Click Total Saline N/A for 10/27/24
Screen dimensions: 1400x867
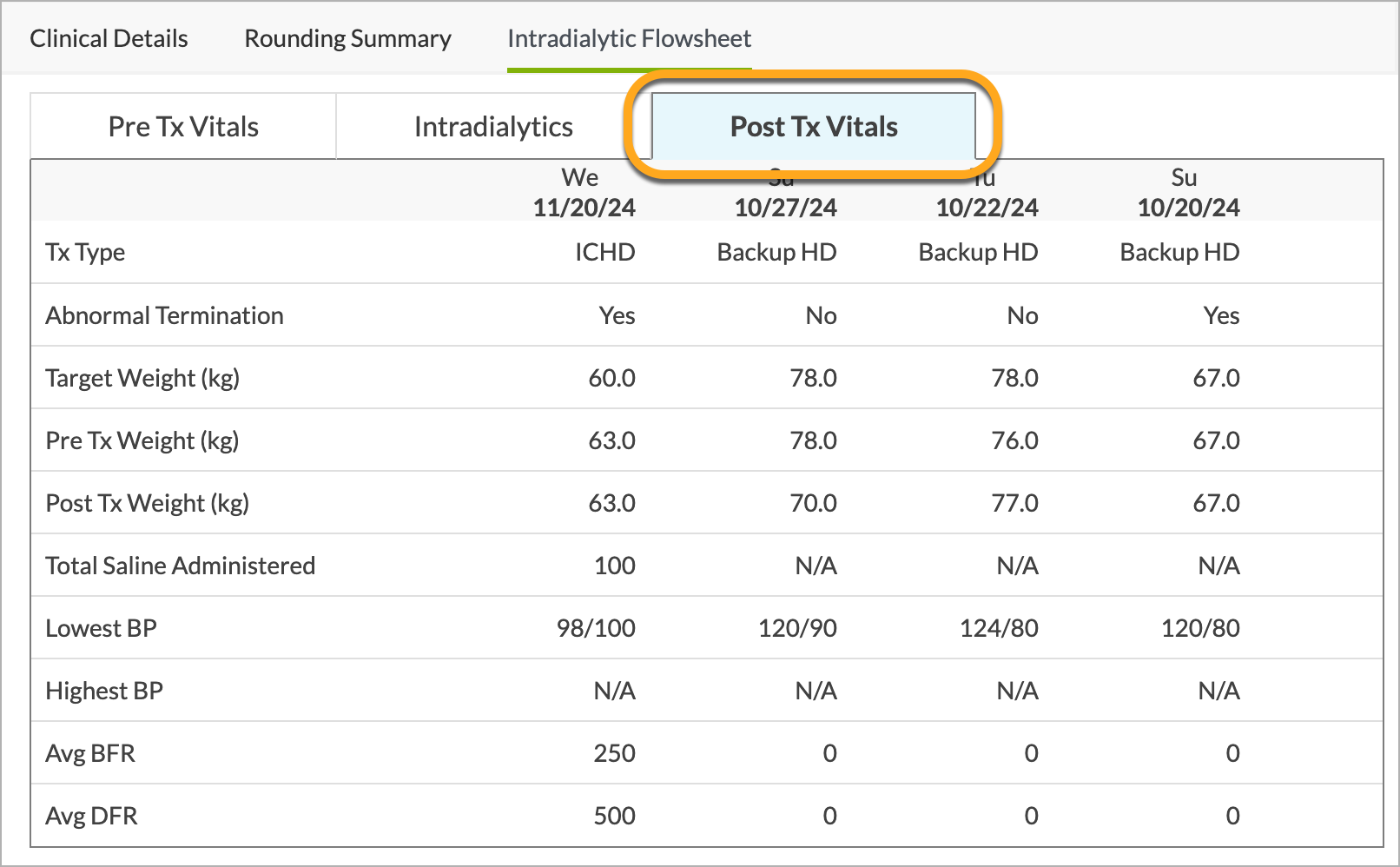coord(816,566)
